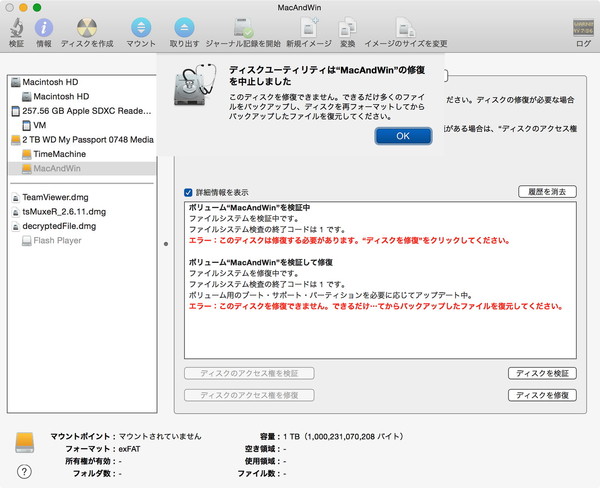Image resolution: width=600 pixels, height=488 pixels.
Task: Click the last red error line in log
Action: coord(376,306)
